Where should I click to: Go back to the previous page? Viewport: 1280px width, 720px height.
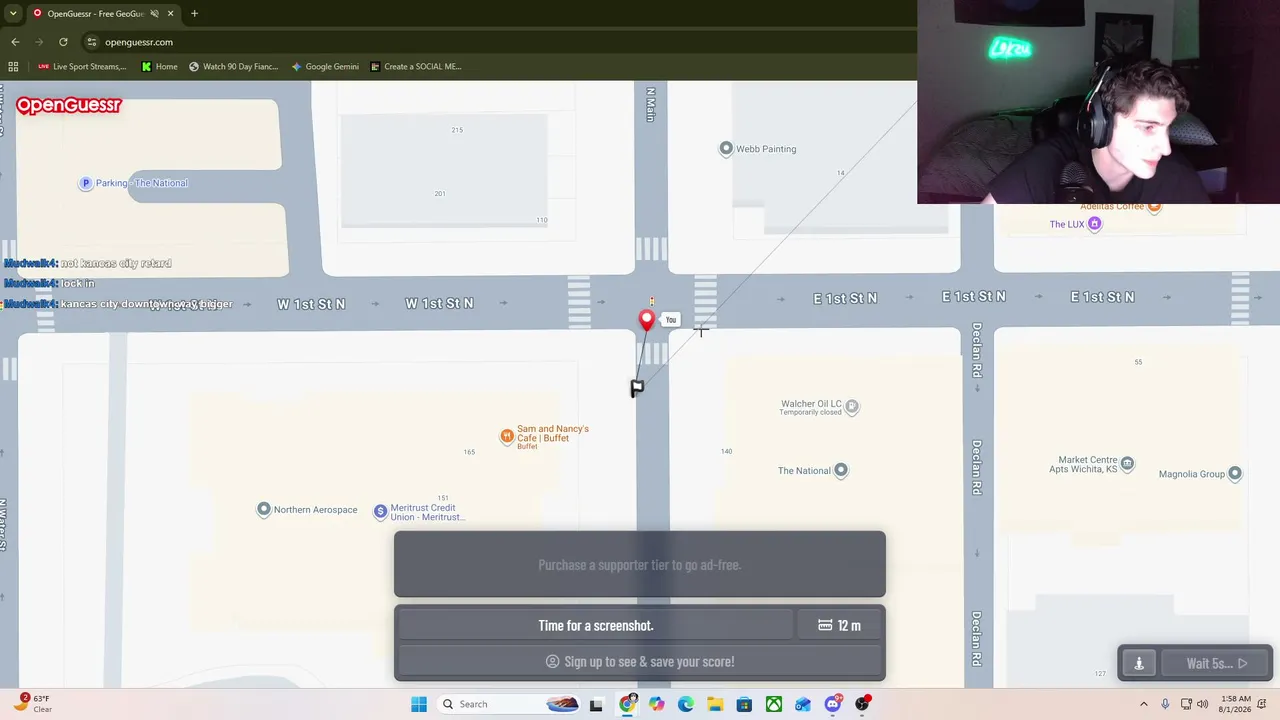[x=15, y=42]
